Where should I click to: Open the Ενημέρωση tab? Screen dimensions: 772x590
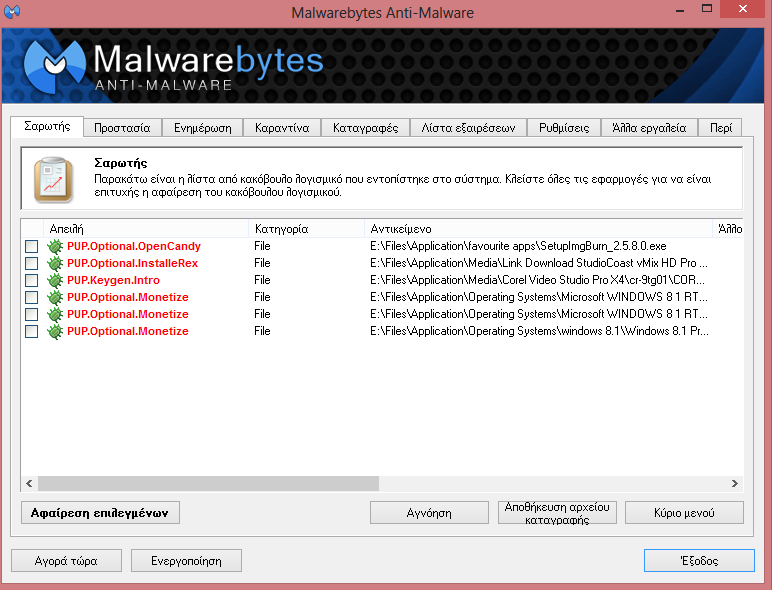(202, 128)
